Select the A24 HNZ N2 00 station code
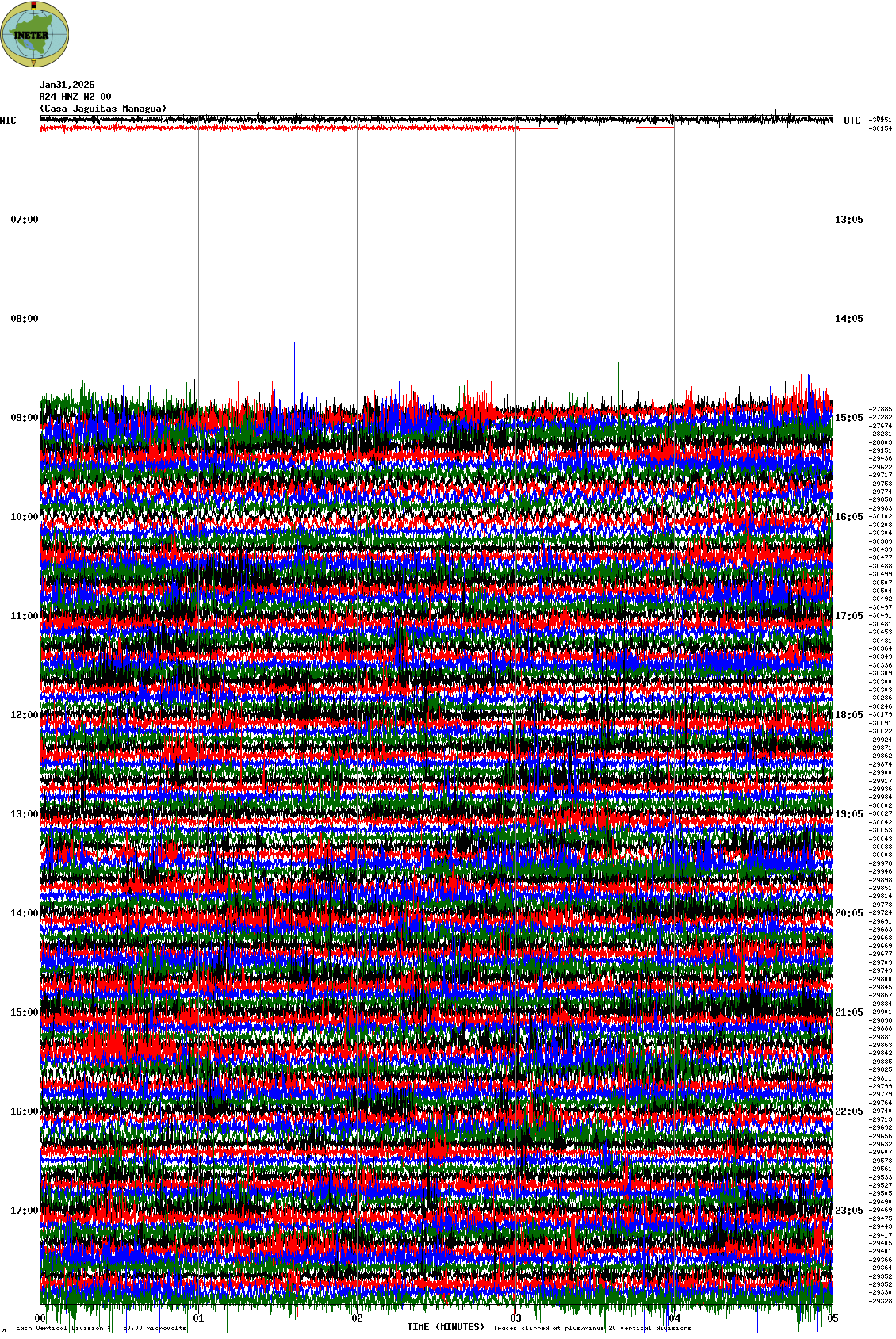This screenshot has height=1339, width=896. coord(75,97)
